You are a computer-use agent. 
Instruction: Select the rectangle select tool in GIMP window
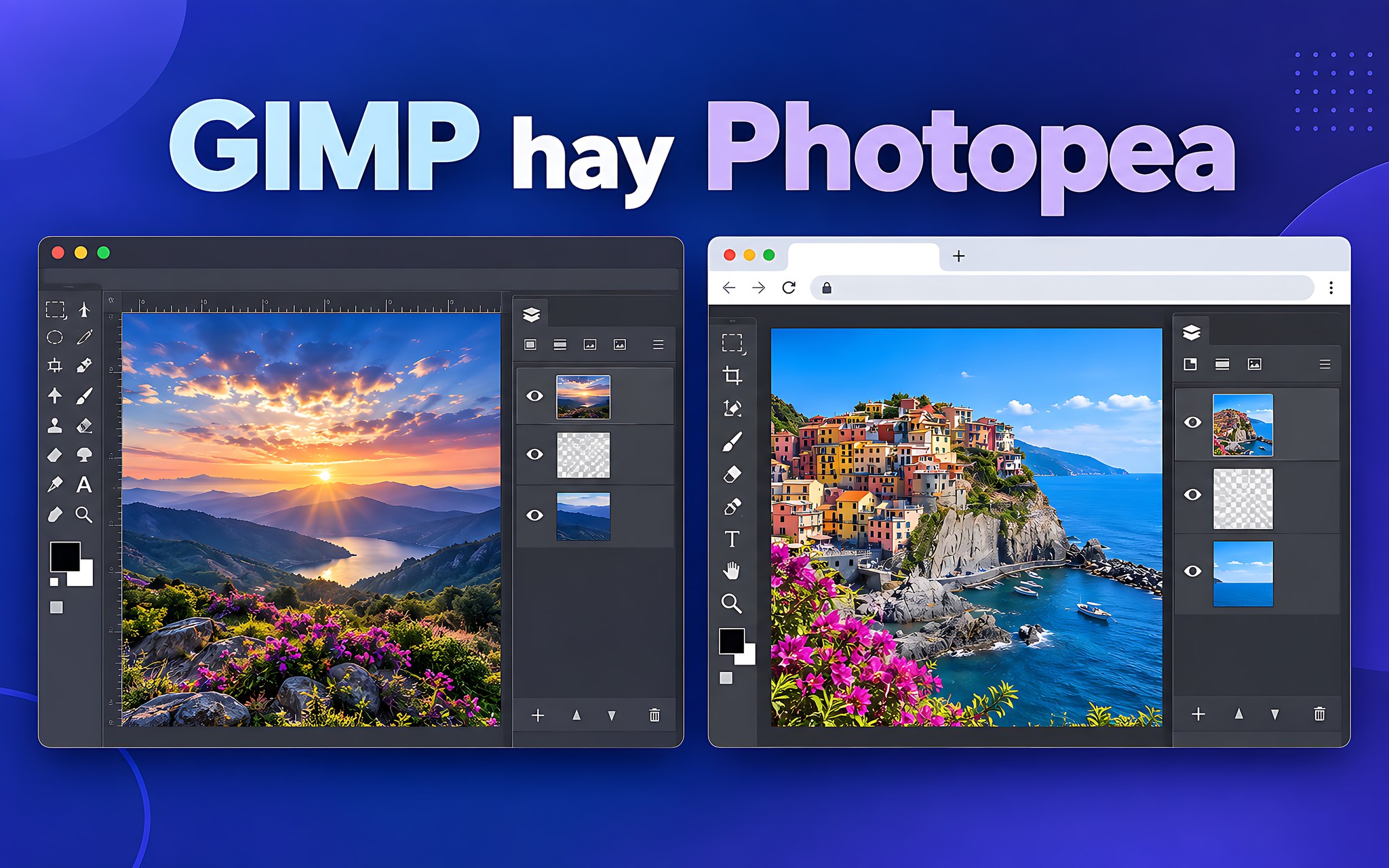56,310
